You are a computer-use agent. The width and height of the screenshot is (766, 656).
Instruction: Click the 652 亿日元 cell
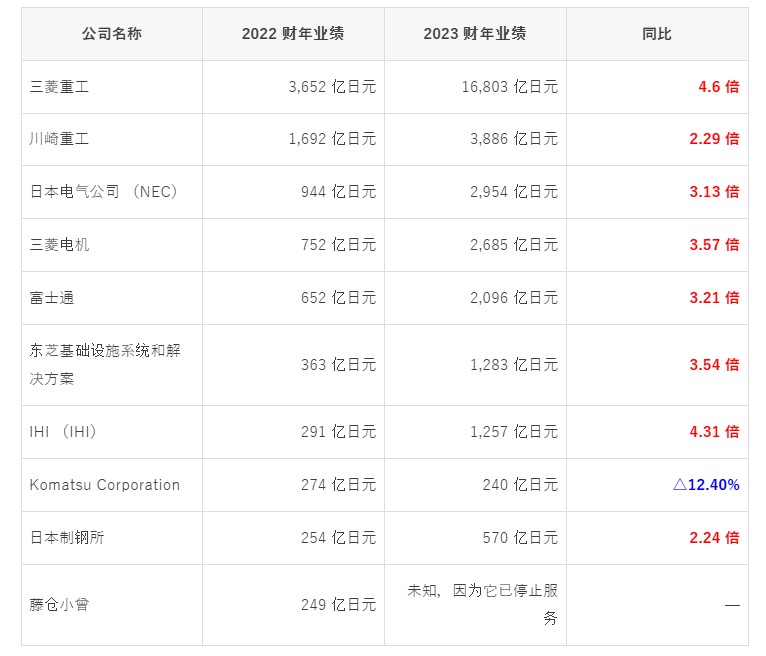[294, 298]
